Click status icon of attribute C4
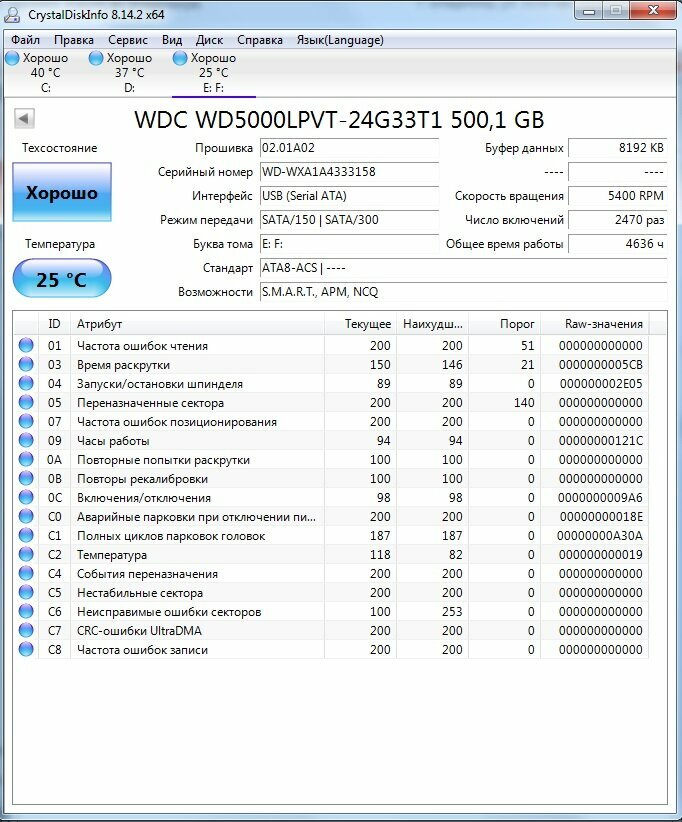 [26, 573]
